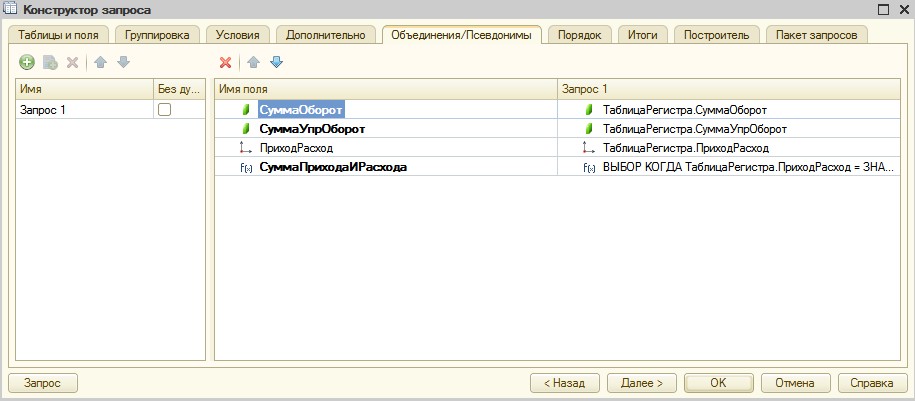This screenshot has height=401, width=915.
Task: Click the Запрос button at bottom left
Action: pyautogui.click(x=43, y=383)
